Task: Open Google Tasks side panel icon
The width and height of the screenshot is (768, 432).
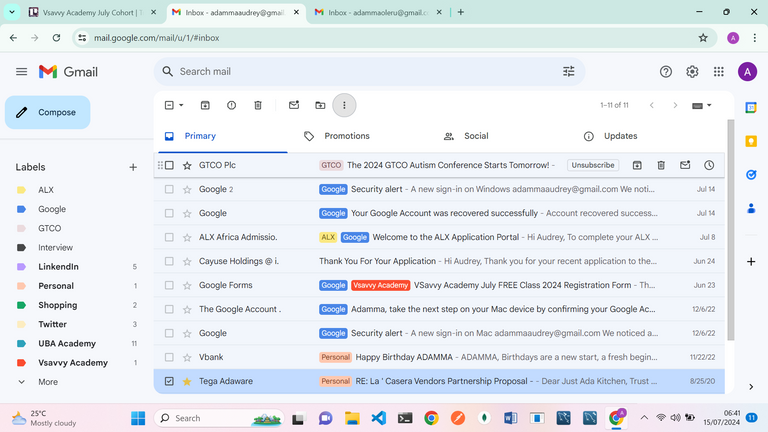Action: coord(751,175)
